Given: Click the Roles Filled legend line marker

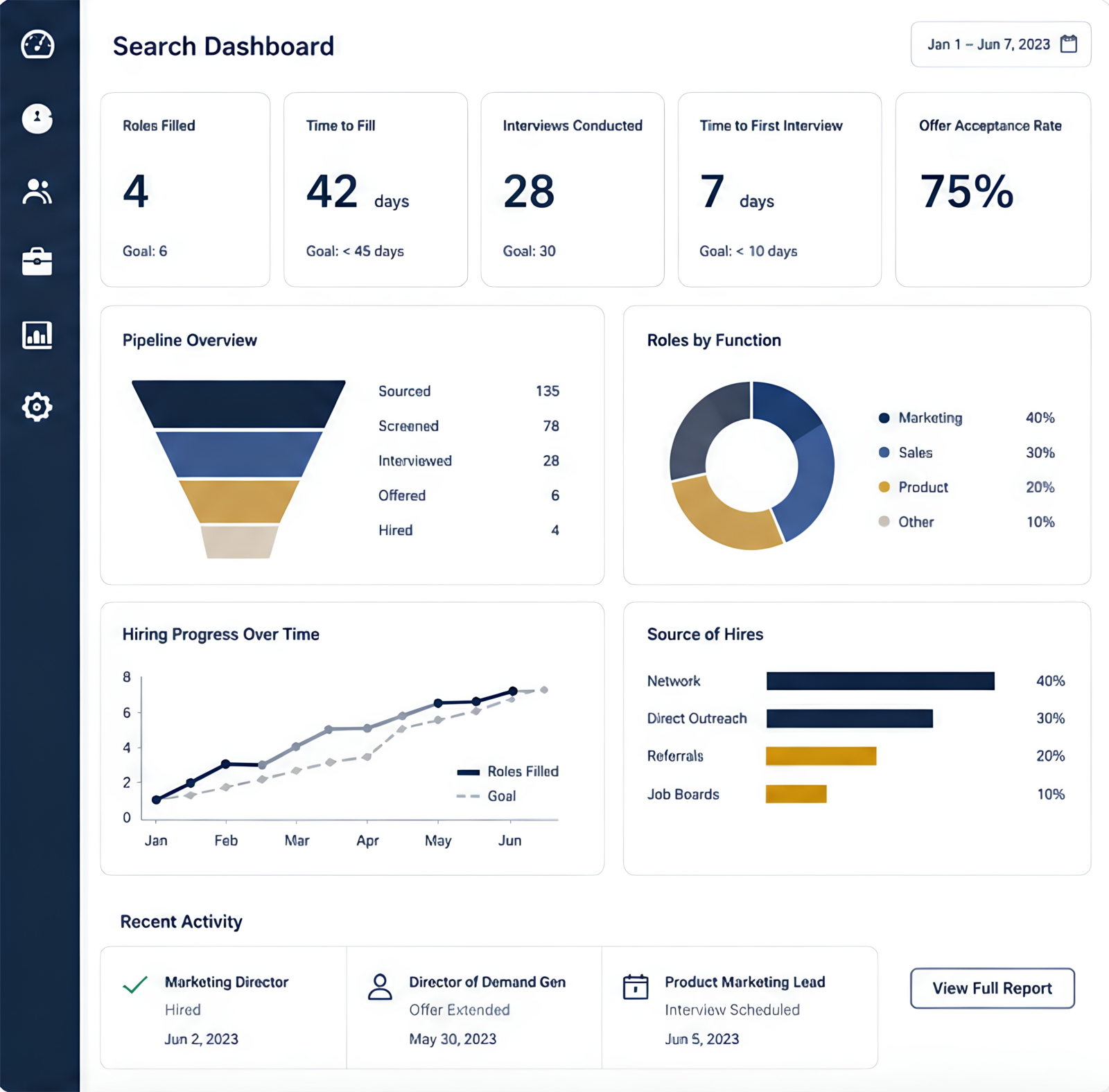Looking at the screenshot, I should (469, 772).
